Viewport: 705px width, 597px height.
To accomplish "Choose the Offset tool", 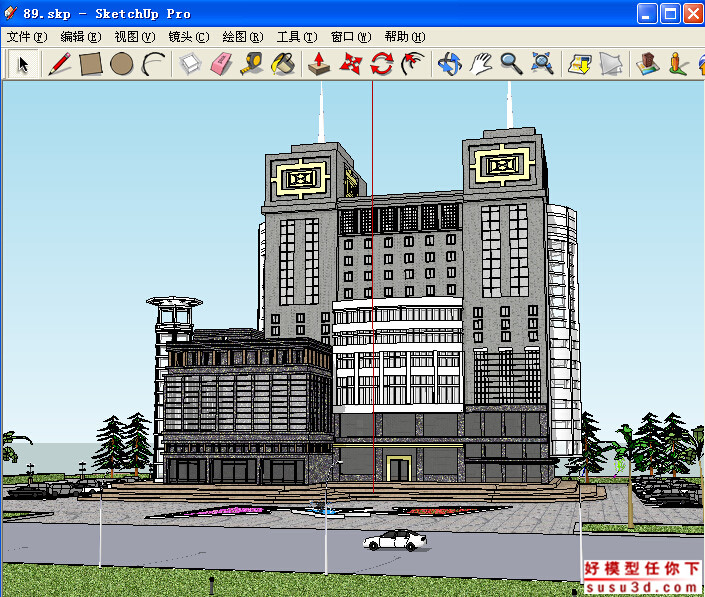I will pos(413,64).
